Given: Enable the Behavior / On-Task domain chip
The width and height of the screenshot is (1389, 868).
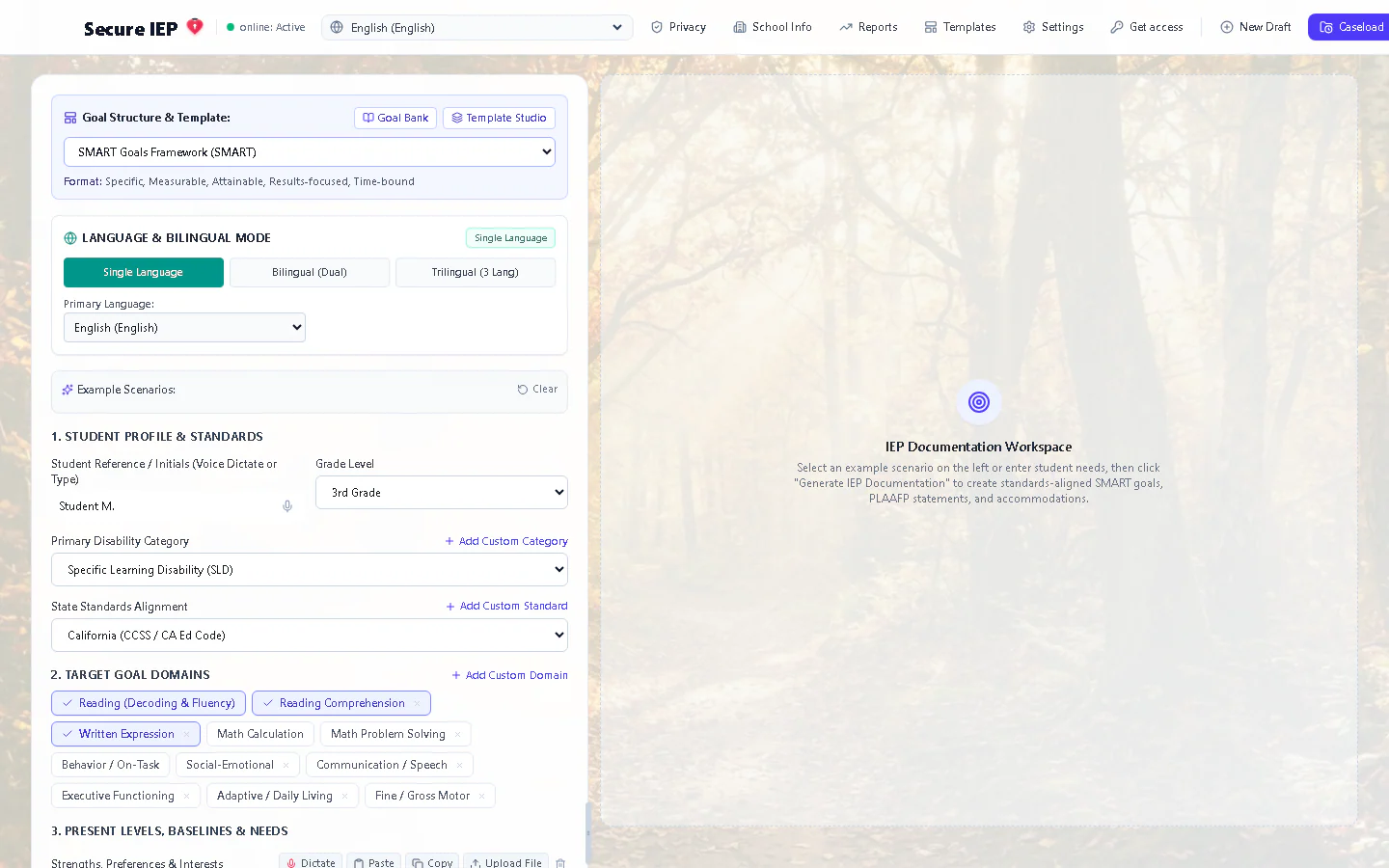Looking at the screenshot, I should (x=111, y=765).
